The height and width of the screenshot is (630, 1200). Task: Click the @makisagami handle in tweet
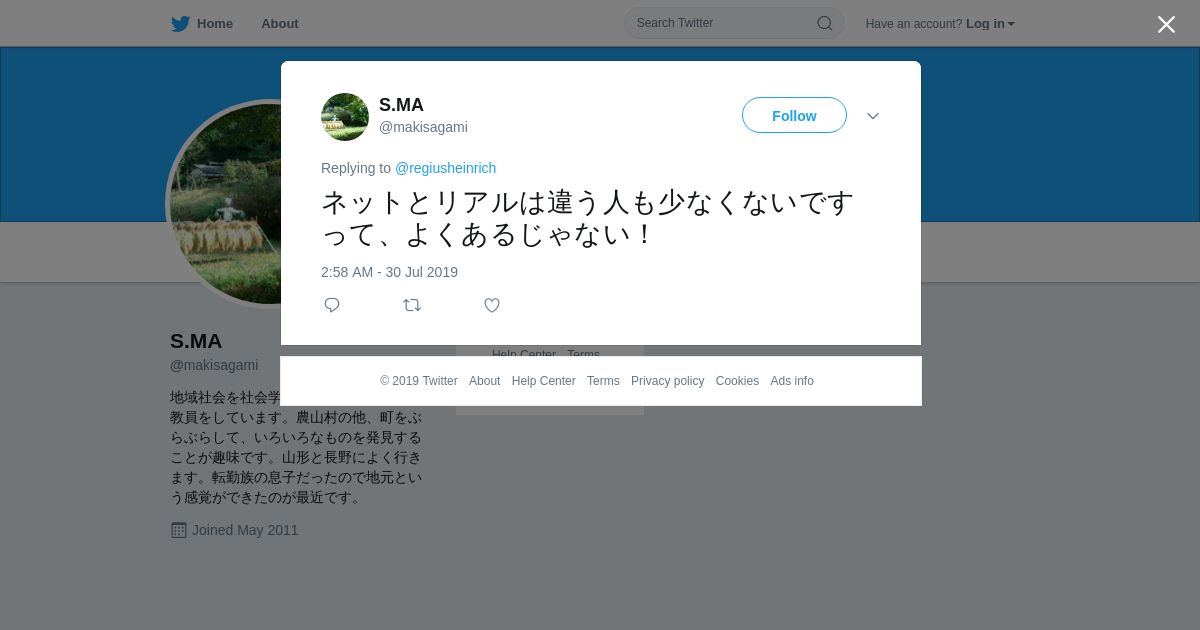coord(423,127)
